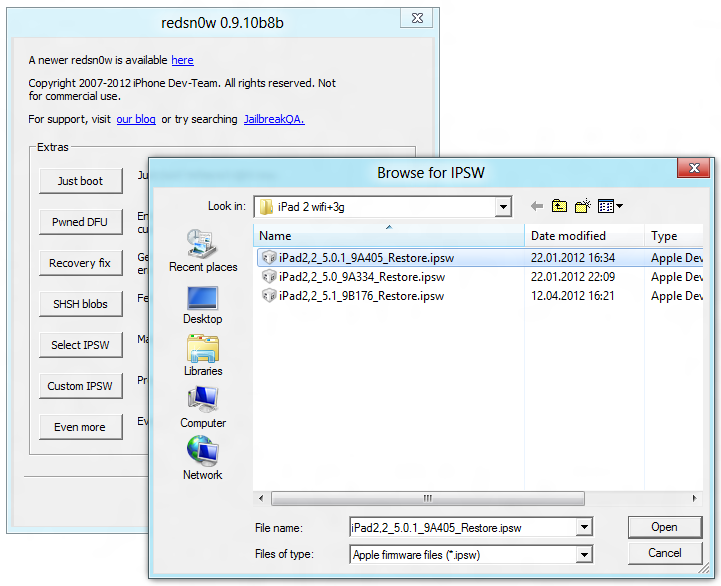The image size is (721, 586).
Task: Open Network location in sidebar
Action: 203,459
